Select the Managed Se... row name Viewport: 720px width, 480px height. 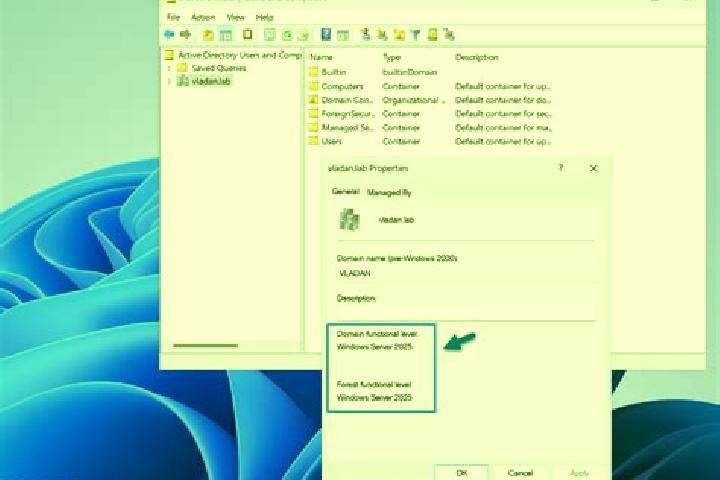click(x=347, y=127)
